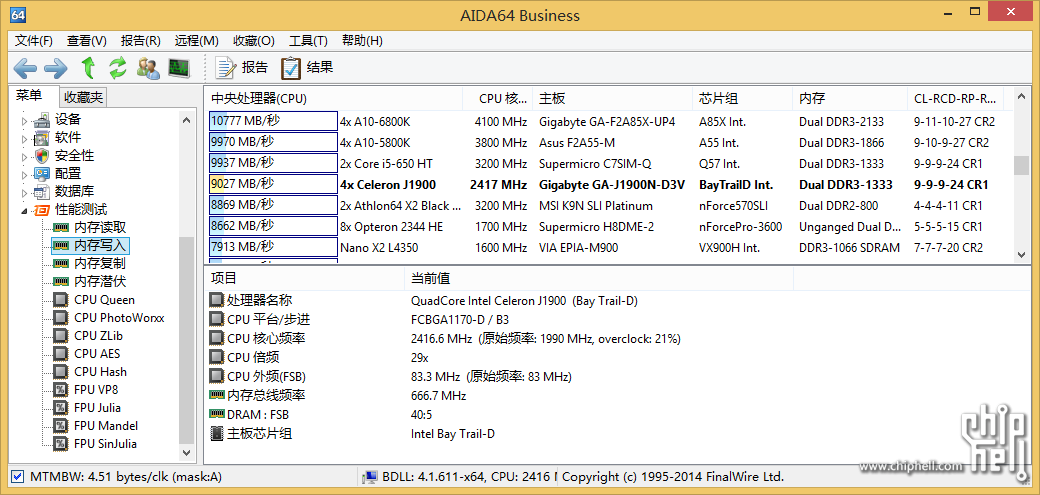Open the 内存潜伏 memory latency benchmark
Screen dimensions: 1040x495
(99, 281)
